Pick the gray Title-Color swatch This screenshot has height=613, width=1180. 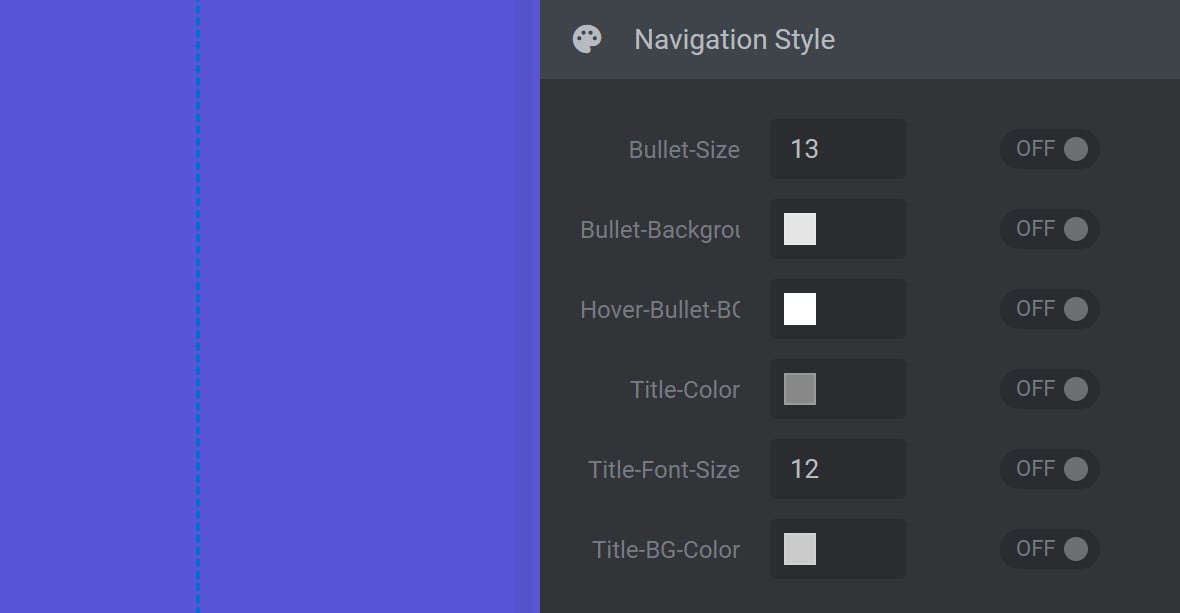tap(800, 389)
